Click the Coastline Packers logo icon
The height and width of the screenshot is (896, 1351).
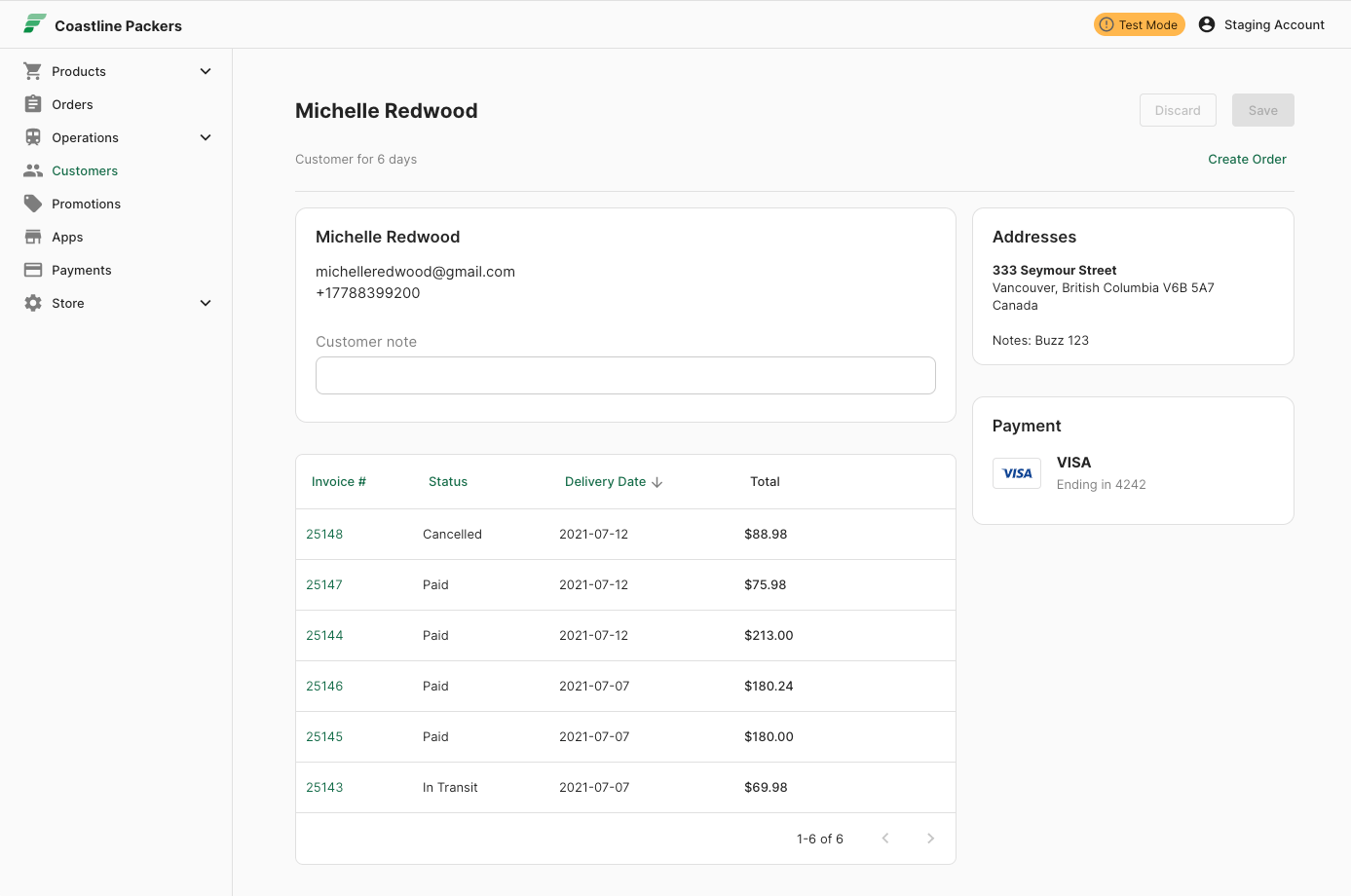(x=35, y=24)
